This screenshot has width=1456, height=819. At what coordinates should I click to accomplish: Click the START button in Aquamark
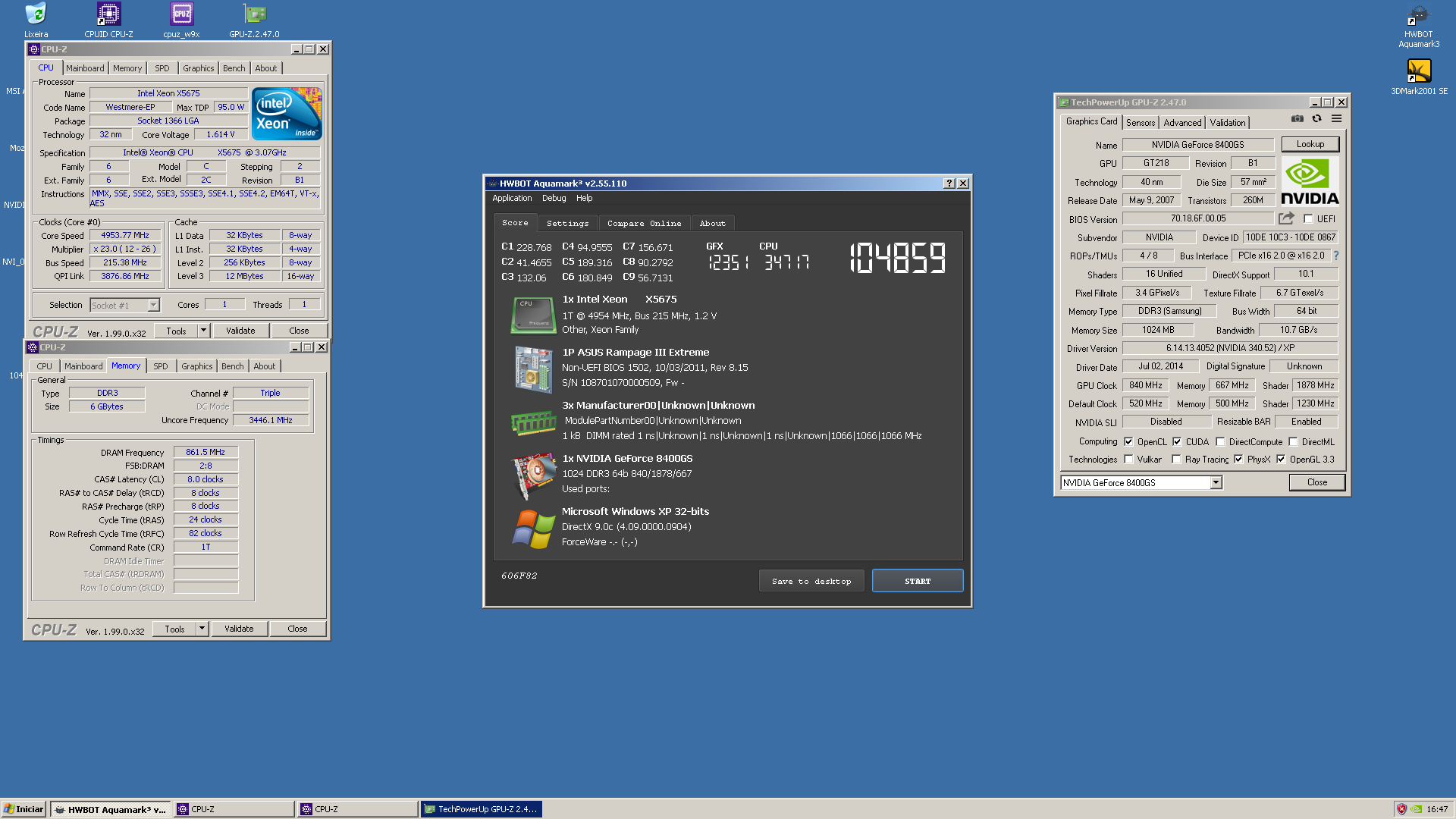918,581
